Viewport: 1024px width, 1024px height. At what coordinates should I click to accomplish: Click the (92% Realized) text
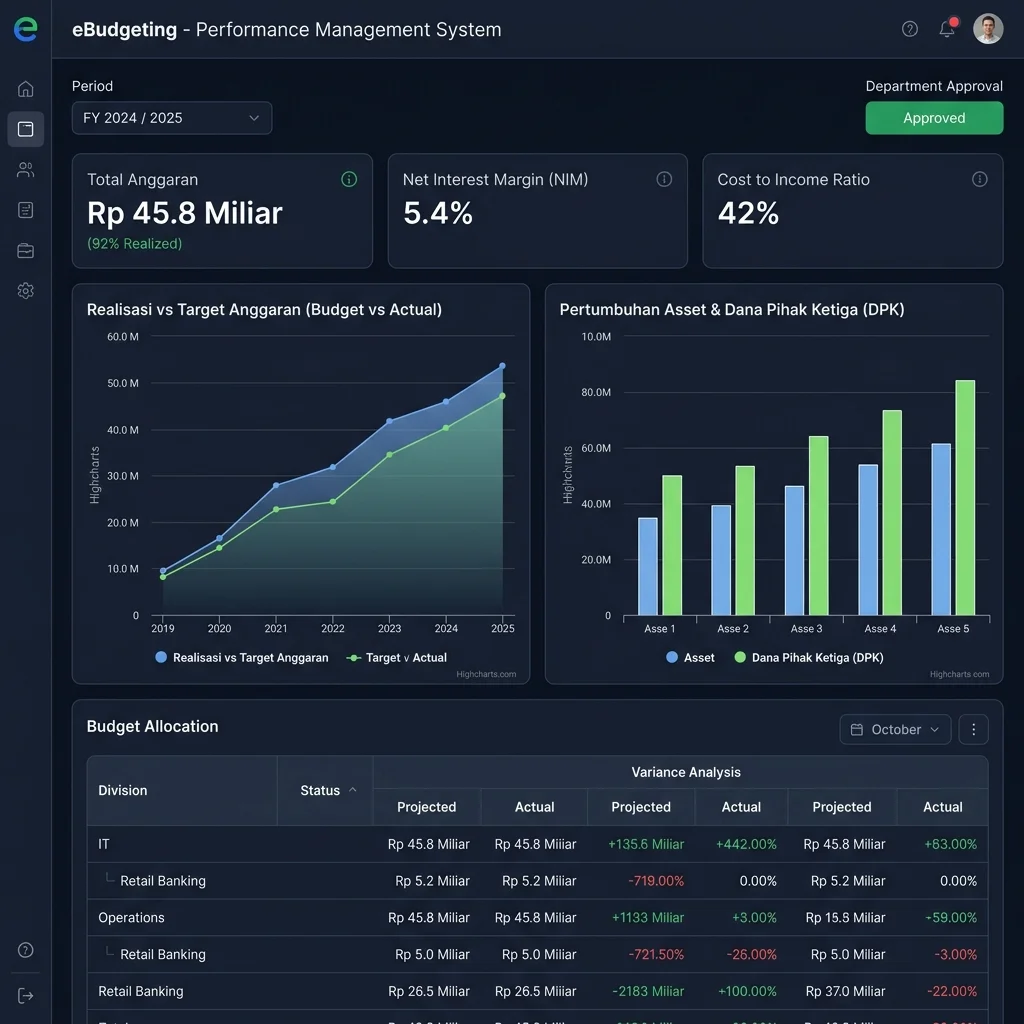pos(135,244)
